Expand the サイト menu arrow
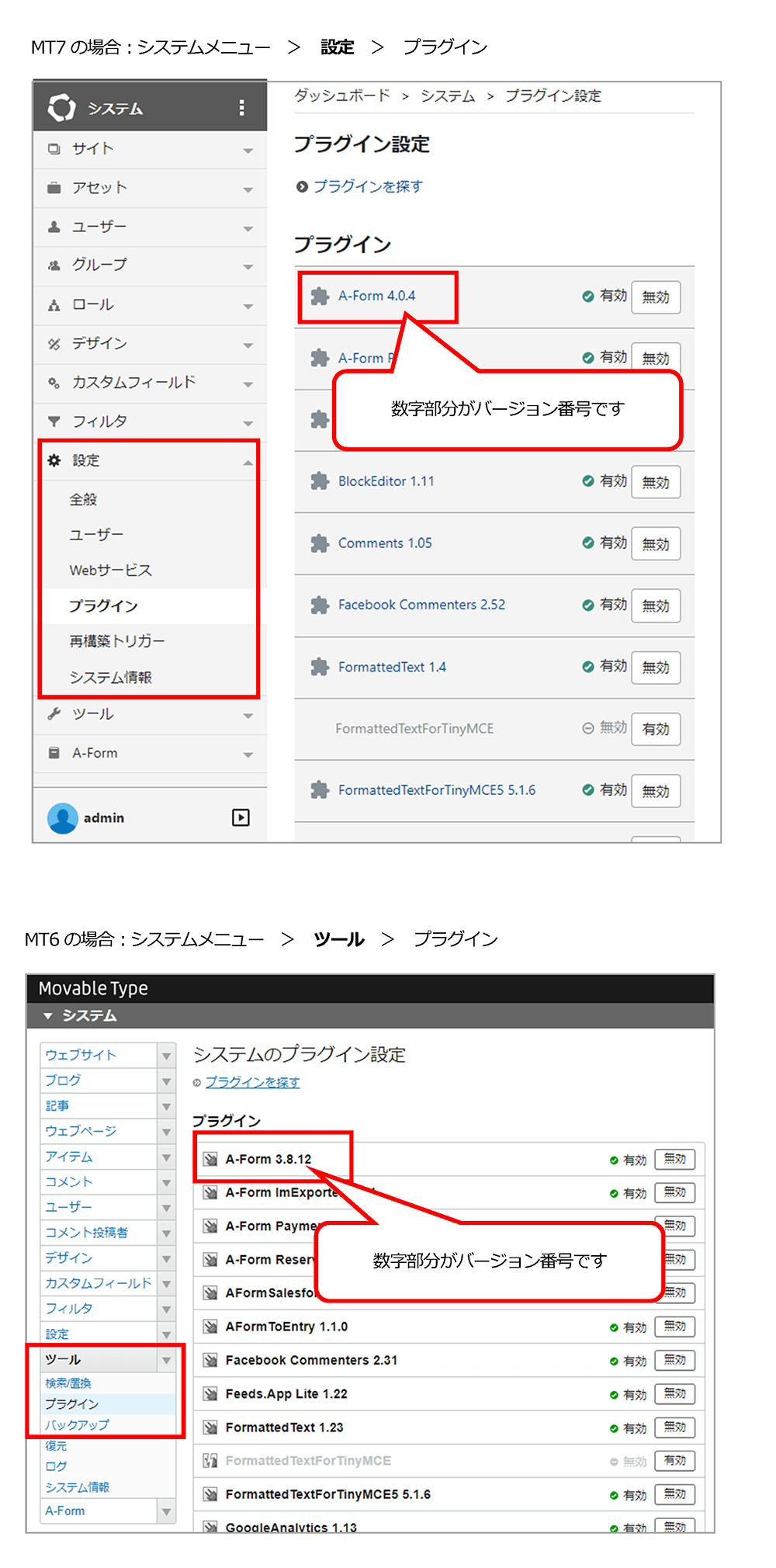776x1568 pixels. [x=248, y=151]
